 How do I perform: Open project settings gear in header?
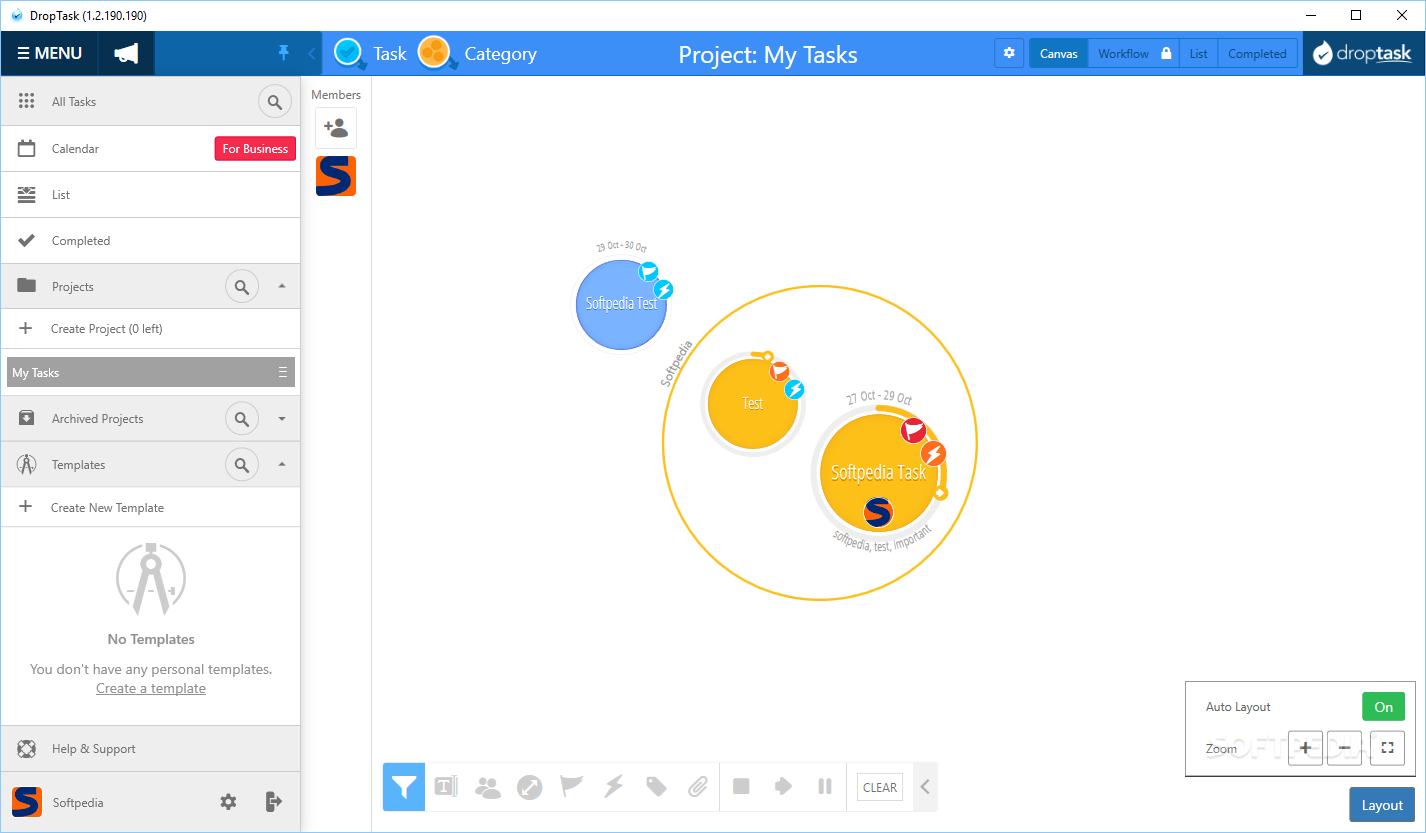1009,53
